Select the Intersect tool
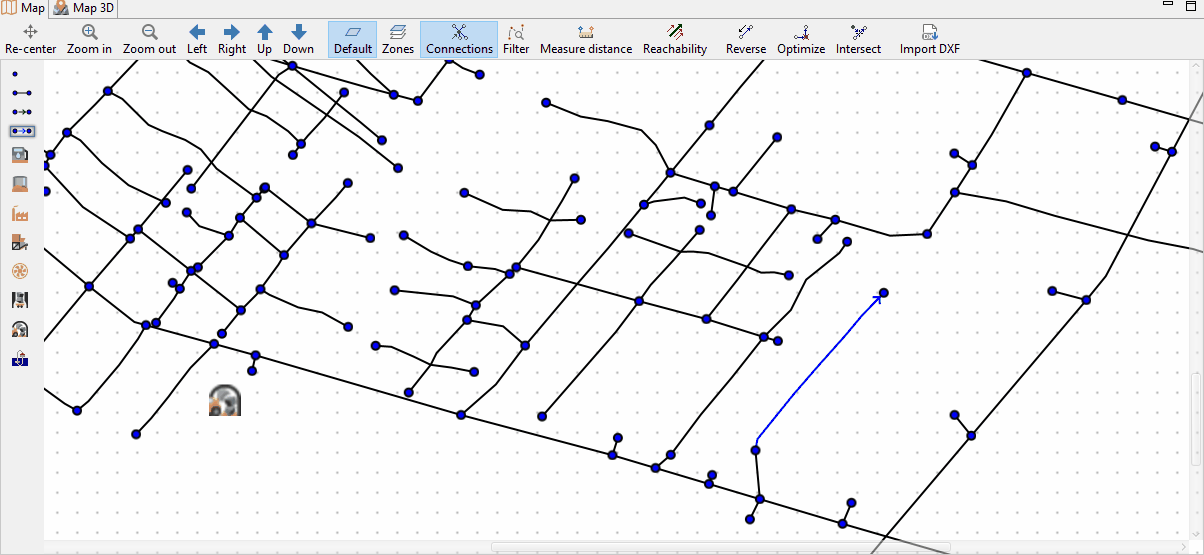The height and width of the screenshot is (555, 1204). [859, 40]
